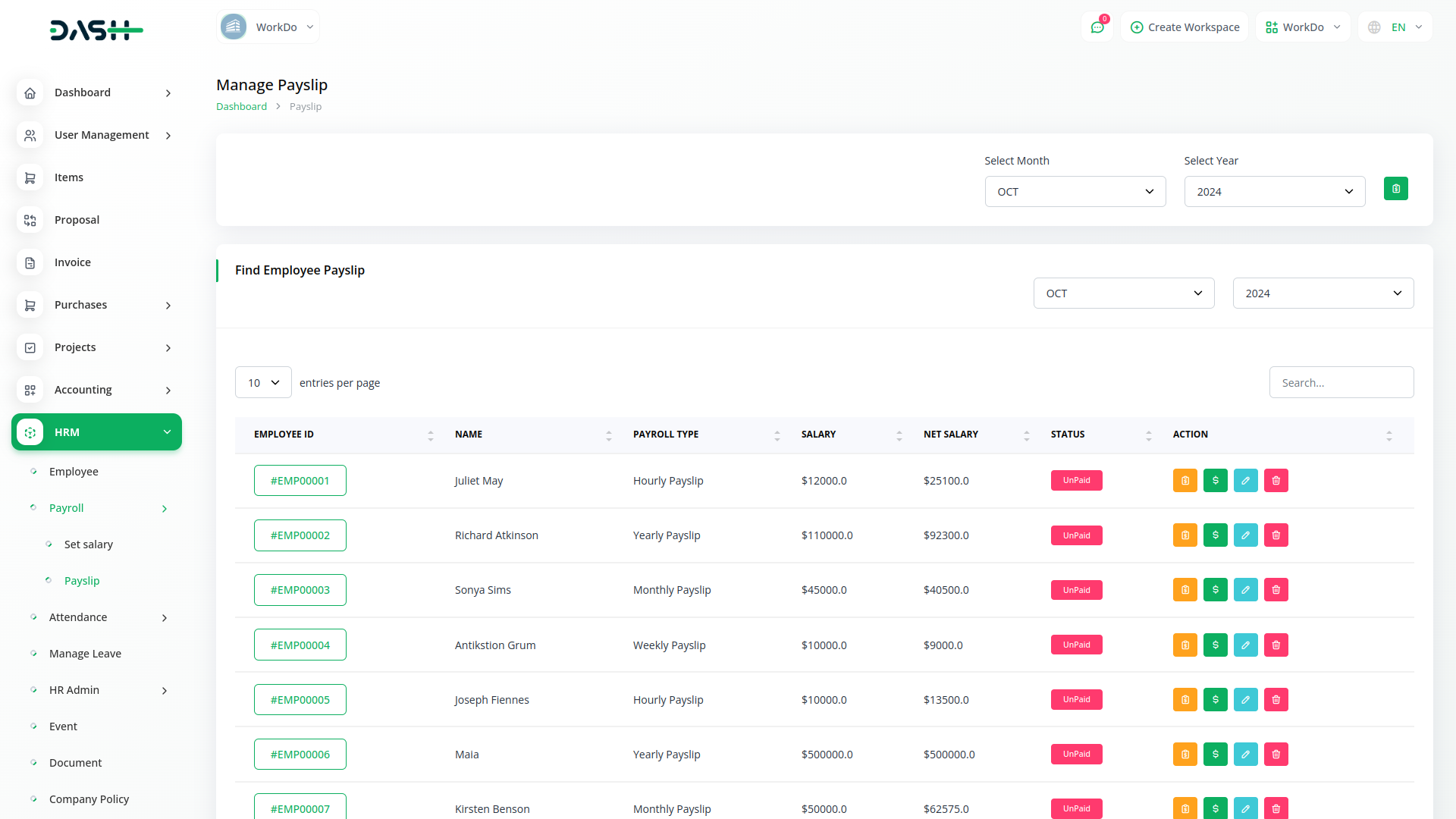
Task: Open chat messages icon in the top bar
Action: pyautogui.click(x=1097, y=27)
